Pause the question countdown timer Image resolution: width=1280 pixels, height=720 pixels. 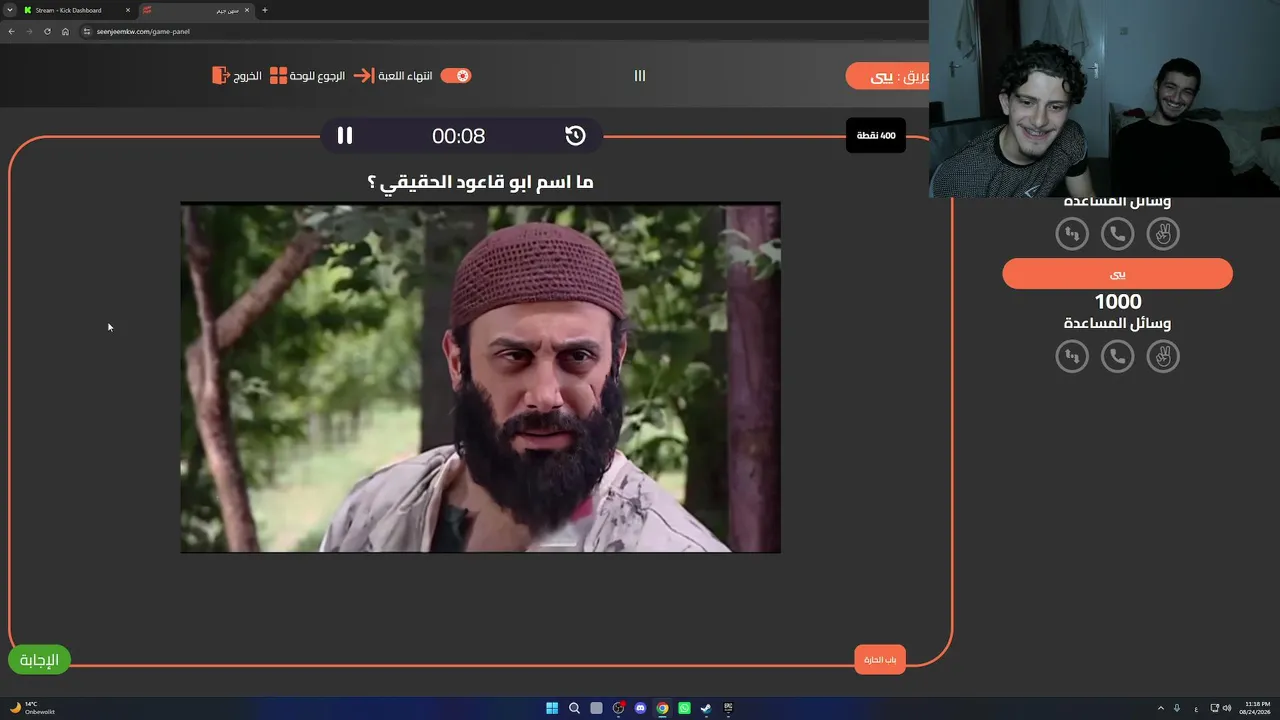[345, 135]
